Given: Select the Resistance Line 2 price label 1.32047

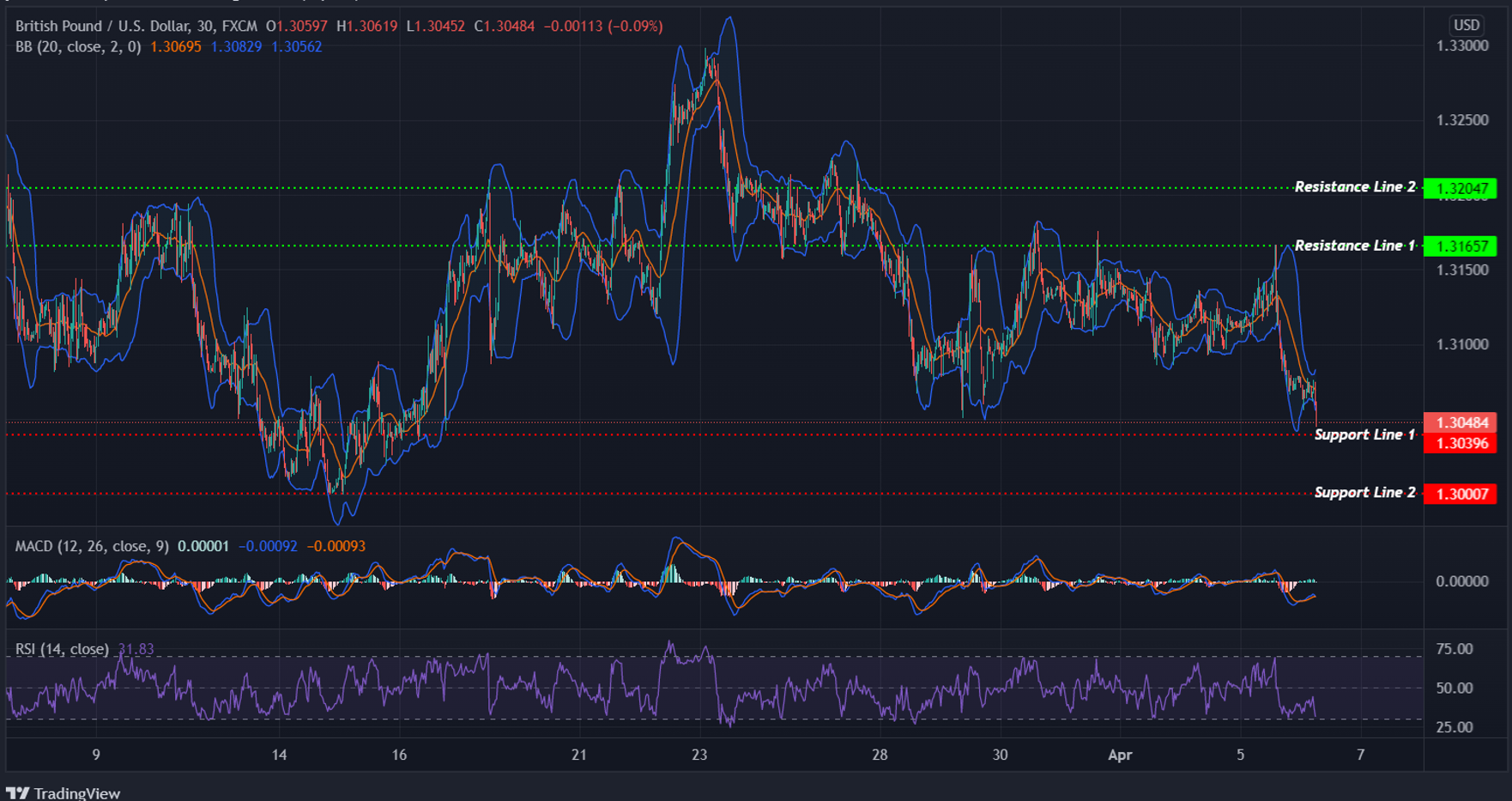Looking at the screenshot, I should (1459, 186).
